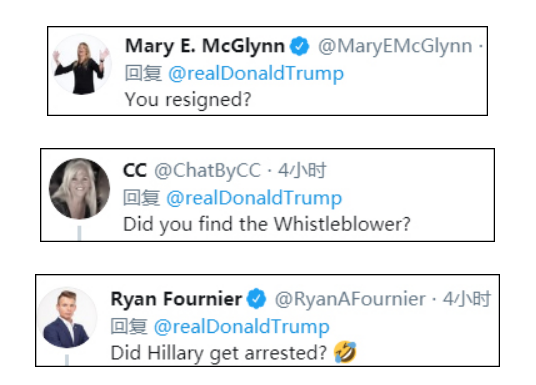Screen dimensions: 536x385
Task: Click Mary E. McGlynn's verified badge
Action: point(299,46)
